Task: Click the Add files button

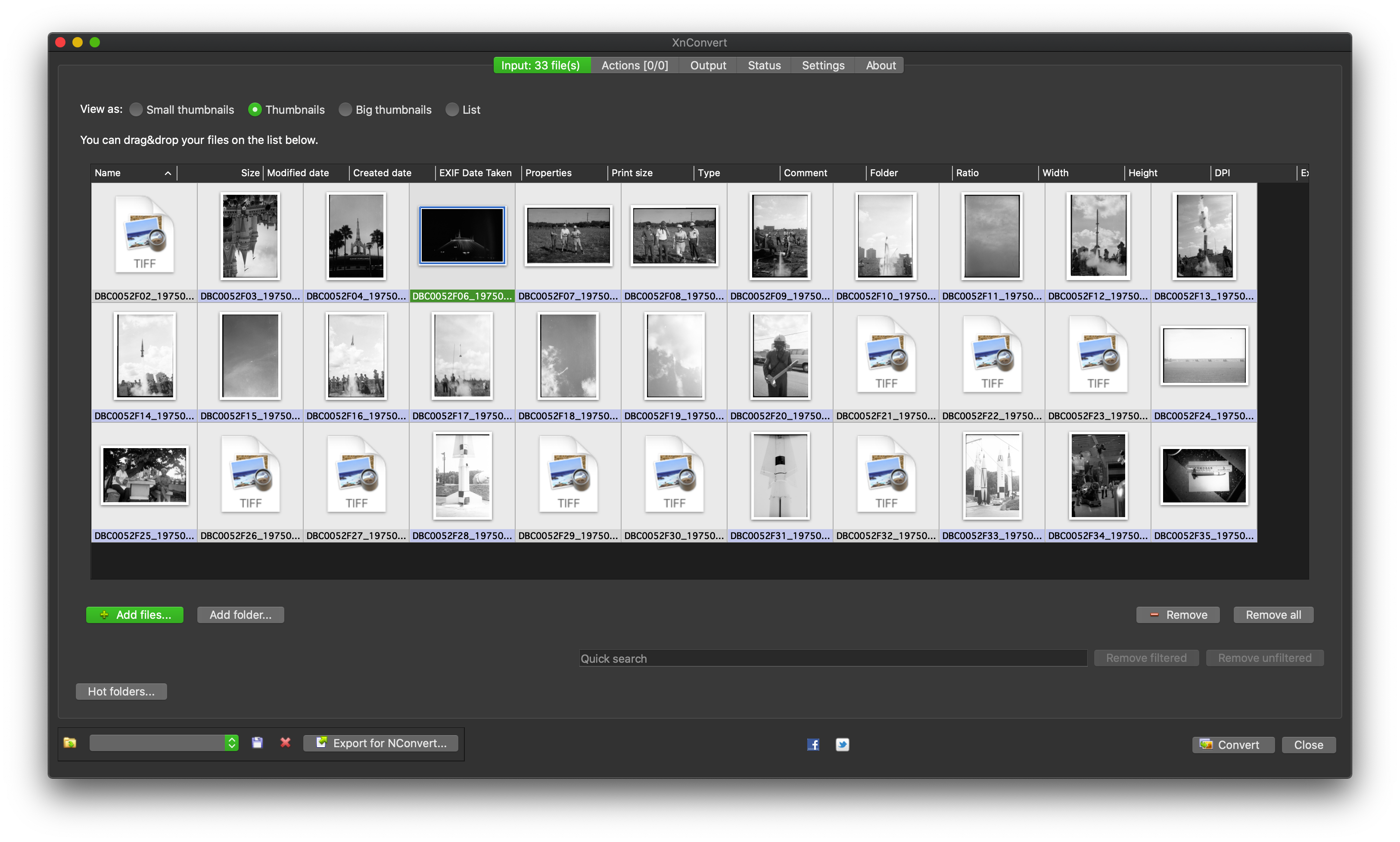Action: point(135,615)
